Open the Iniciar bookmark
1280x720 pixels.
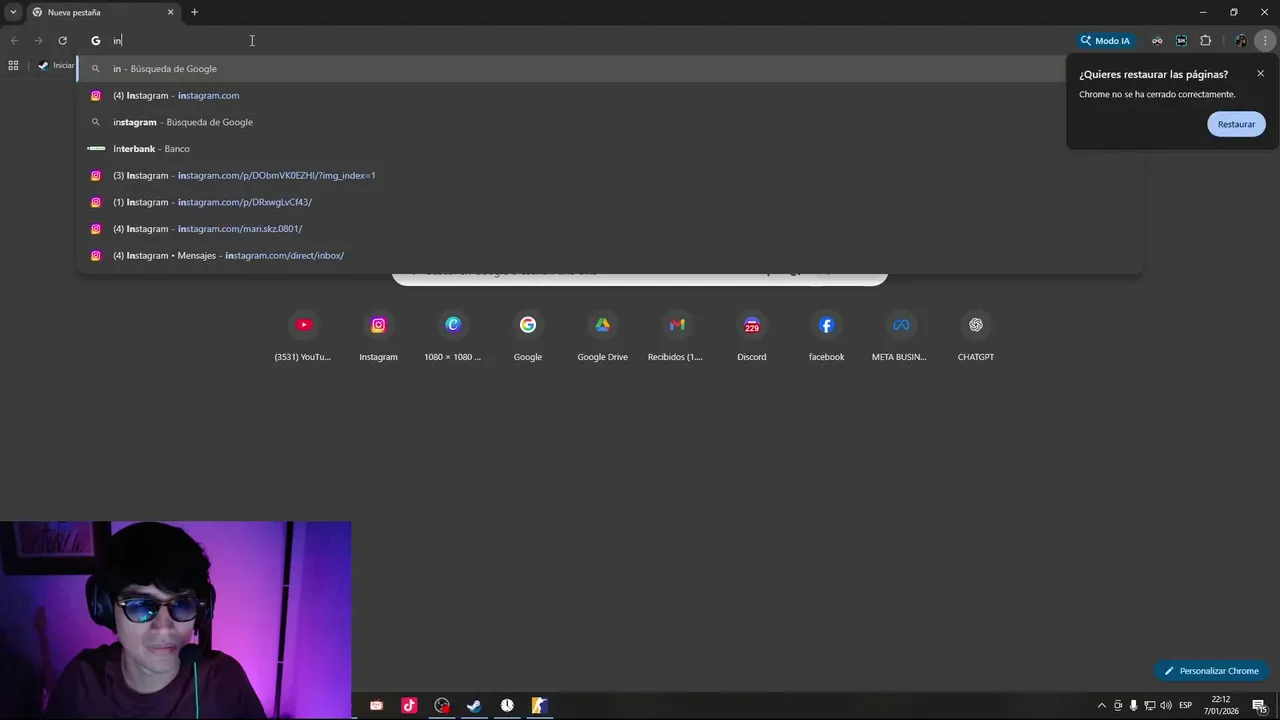56,65
